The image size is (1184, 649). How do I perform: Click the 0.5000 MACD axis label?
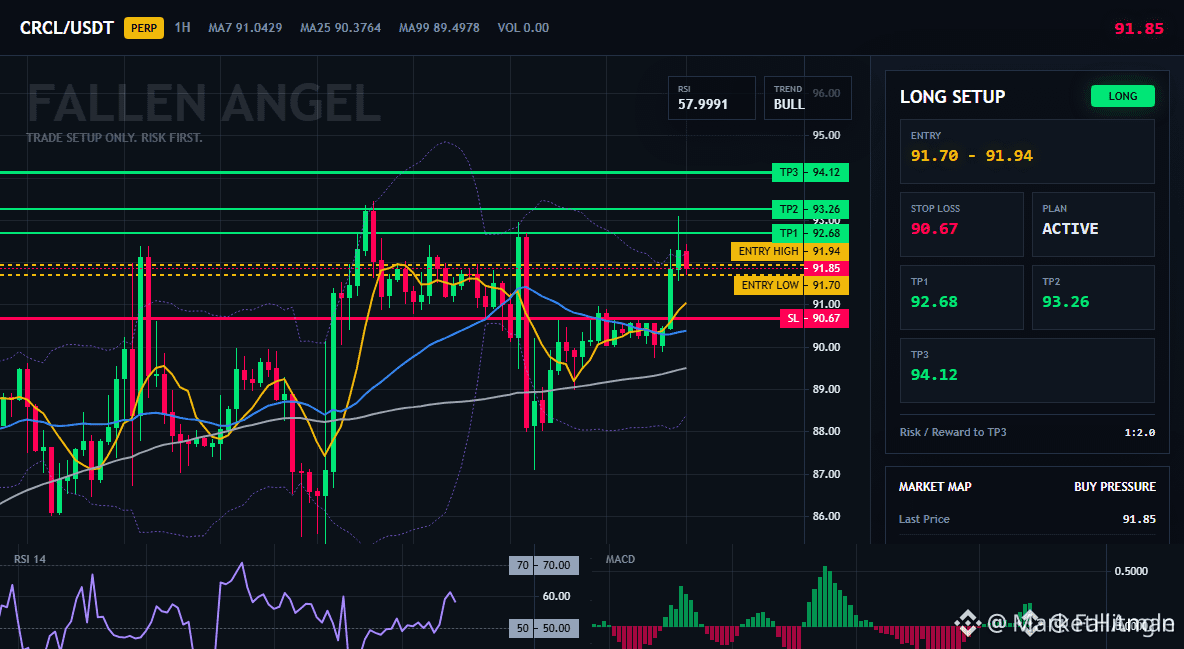pos(1131,571)
